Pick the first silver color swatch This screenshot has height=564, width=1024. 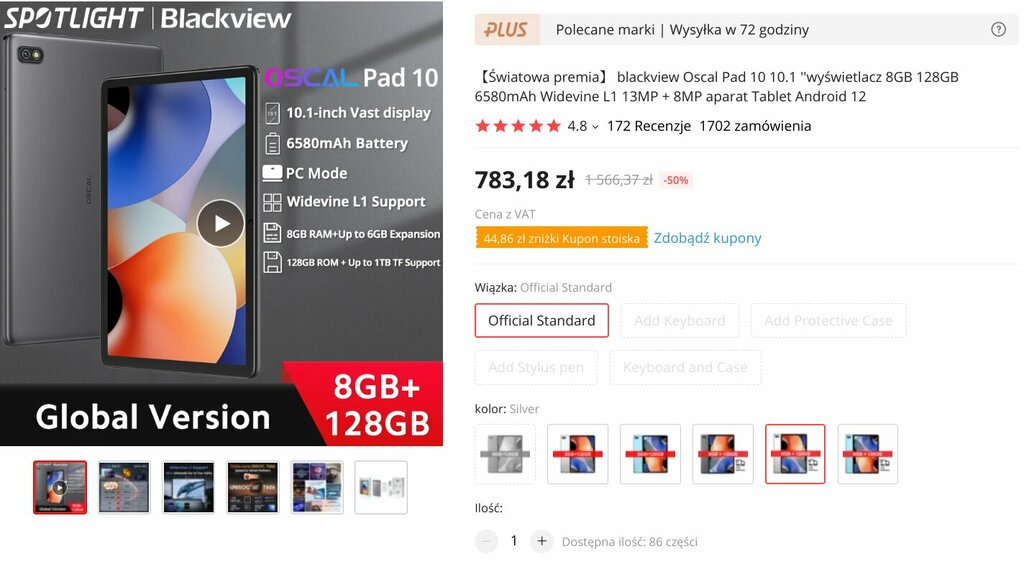tap(505, 454)
